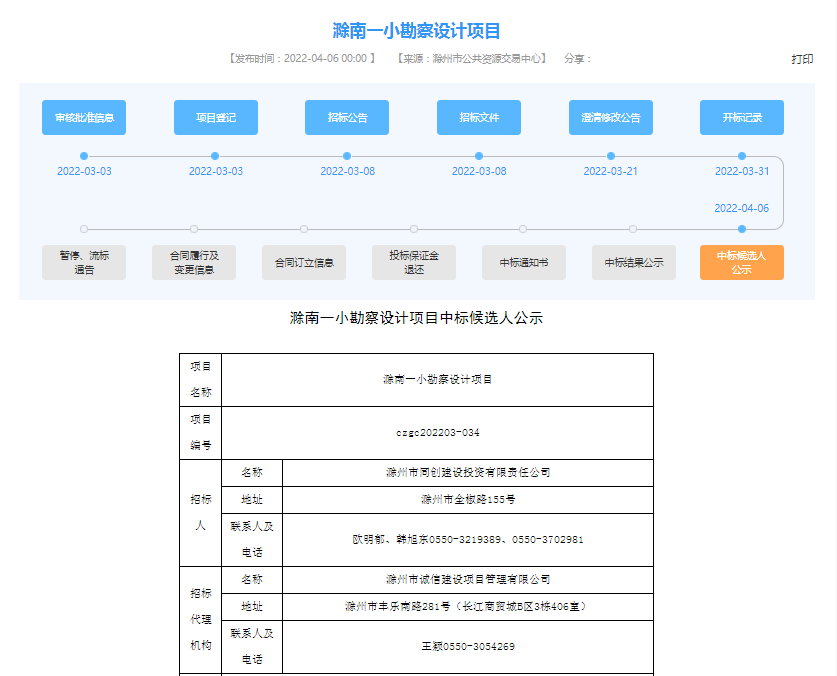Open the 项目登记 stage
837x676 pixels.
[216, 118]
